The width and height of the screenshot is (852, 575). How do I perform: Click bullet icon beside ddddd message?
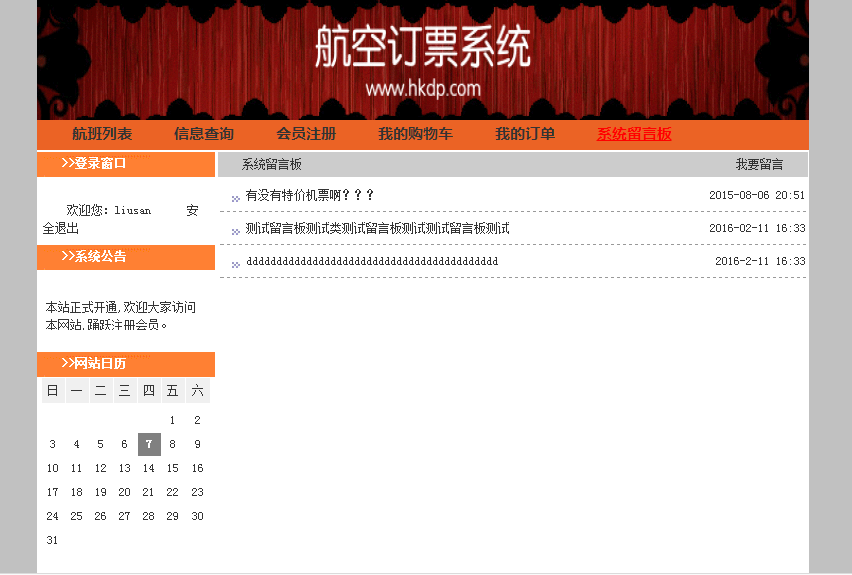[235, 265]
